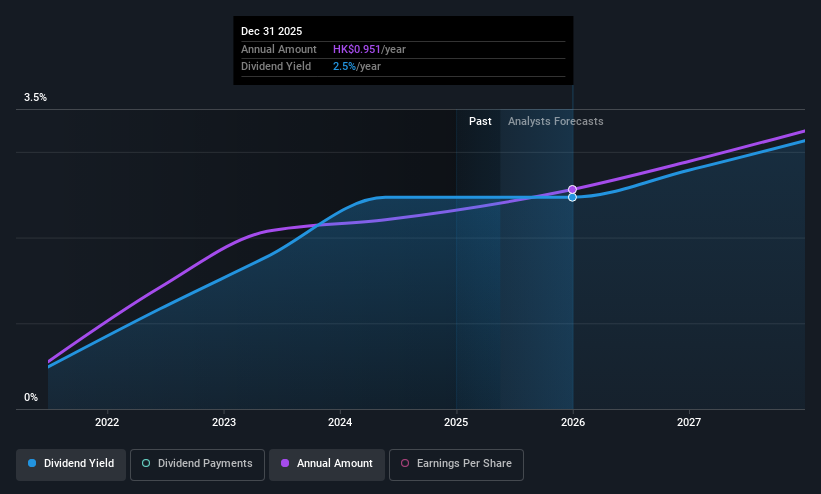Enable the Dividend Payments series
821x494 pixels.
197,464
